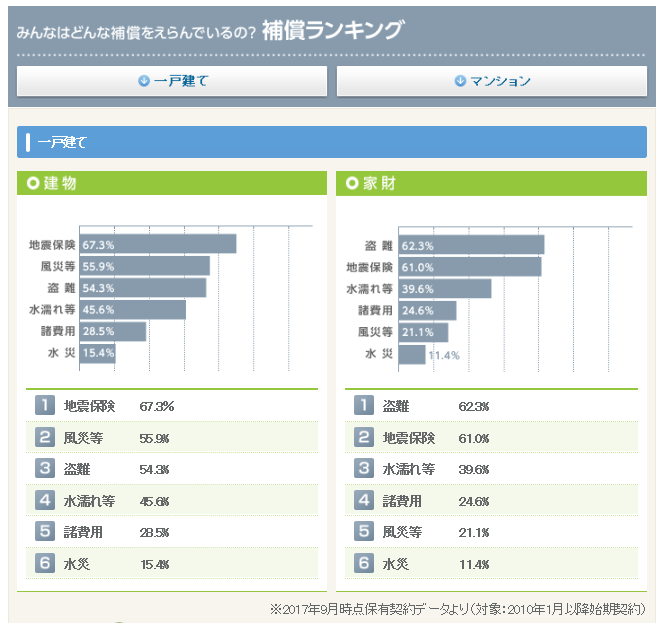Click the 54.3% 盗難 bar in 建物 chart

143,288
